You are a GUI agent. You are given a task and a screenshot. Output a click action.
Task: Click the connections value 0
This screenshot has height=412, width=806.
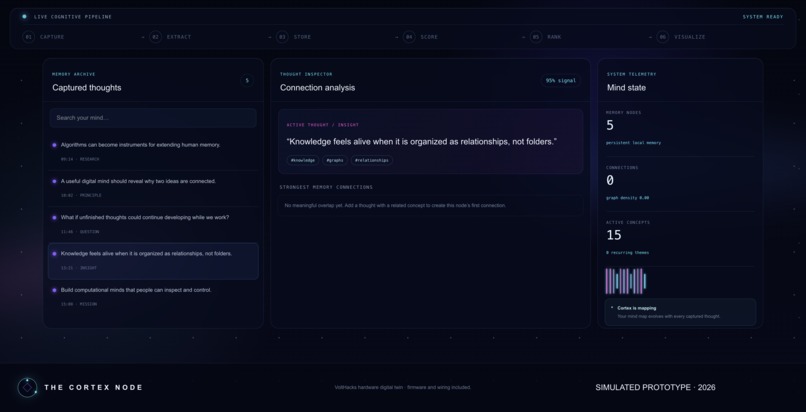pyautogui.click(x=610, y=180)
